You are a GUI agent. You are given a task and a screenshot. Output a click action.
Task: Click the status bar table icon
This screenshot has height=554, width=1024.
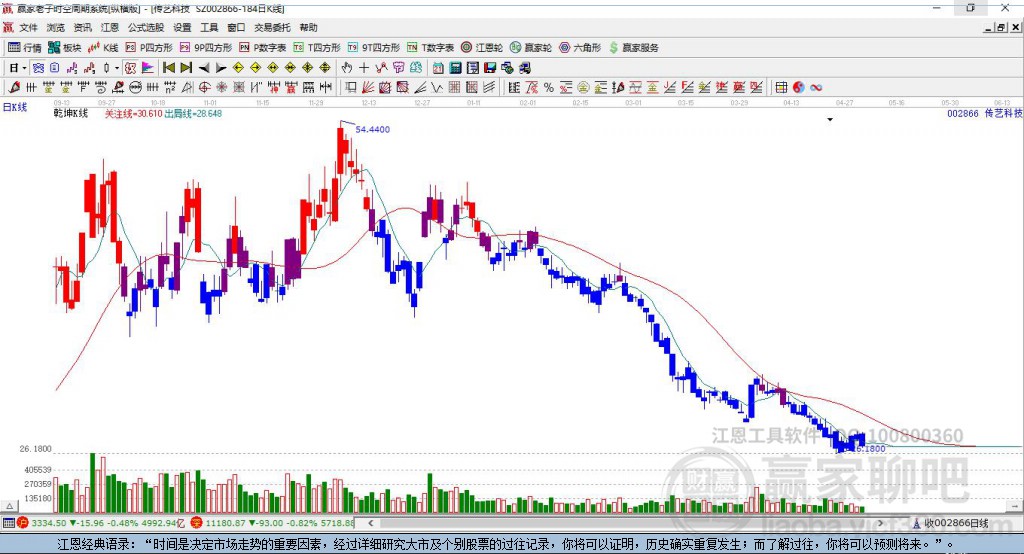point(8,523)
